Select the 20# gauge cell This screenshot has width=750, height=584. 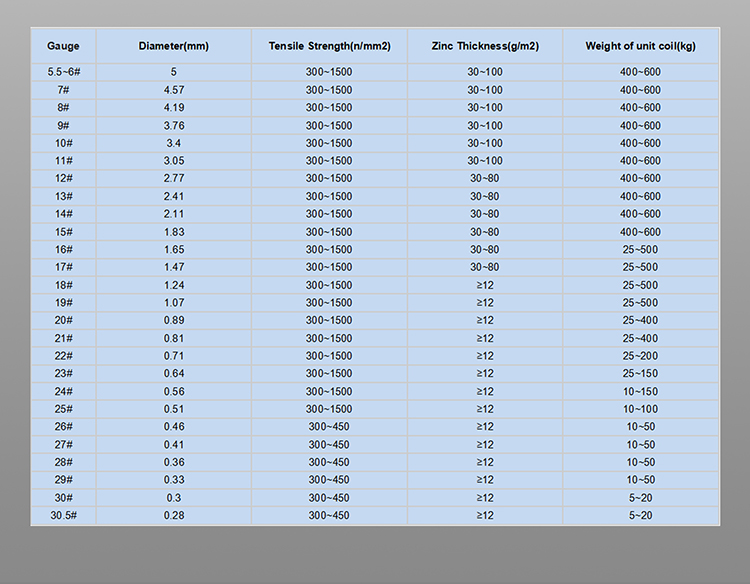coord(63,320)
